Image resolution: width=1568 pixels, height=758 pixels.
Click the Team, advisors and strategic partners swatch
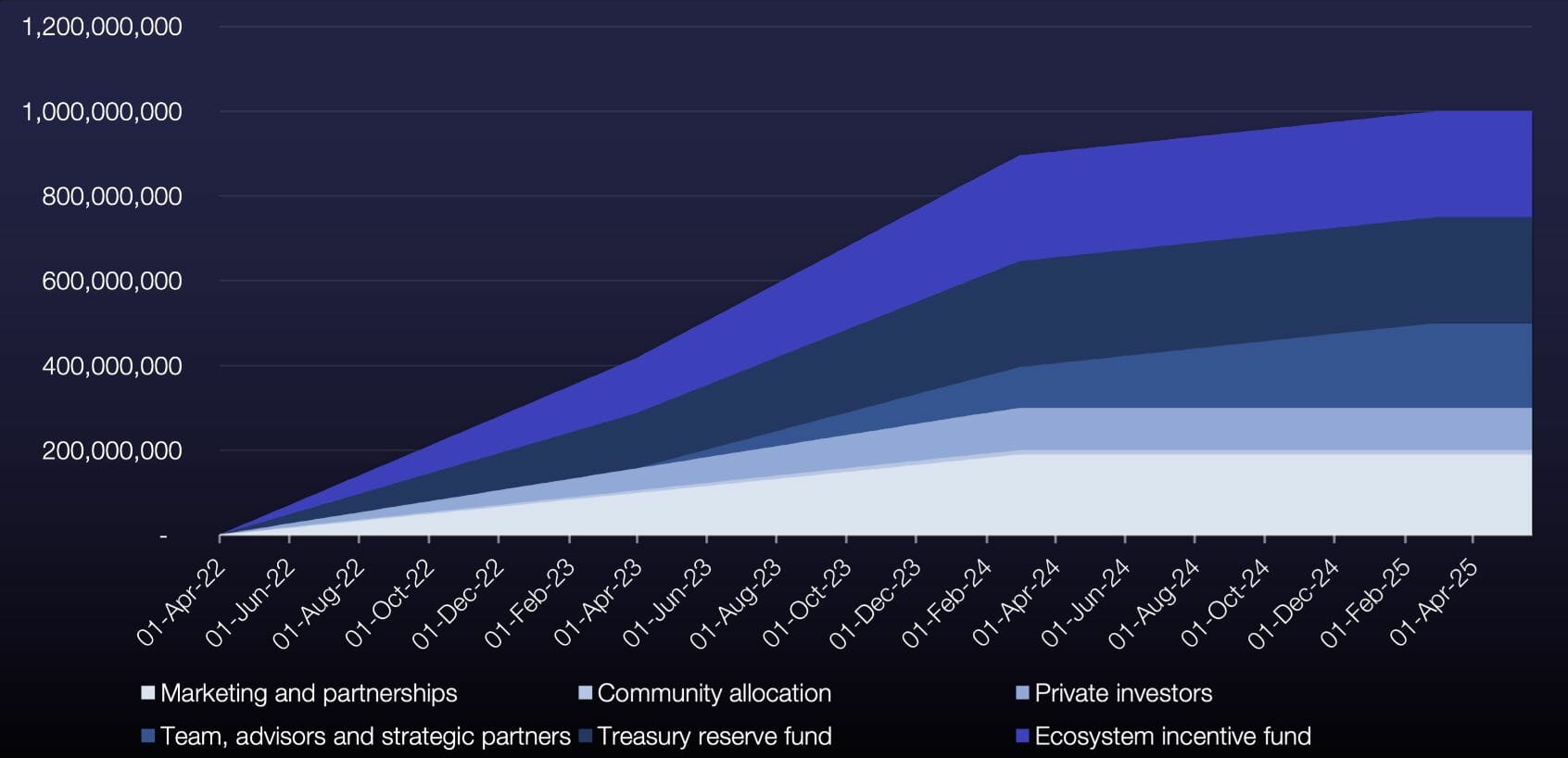click(x=148, y=737)
